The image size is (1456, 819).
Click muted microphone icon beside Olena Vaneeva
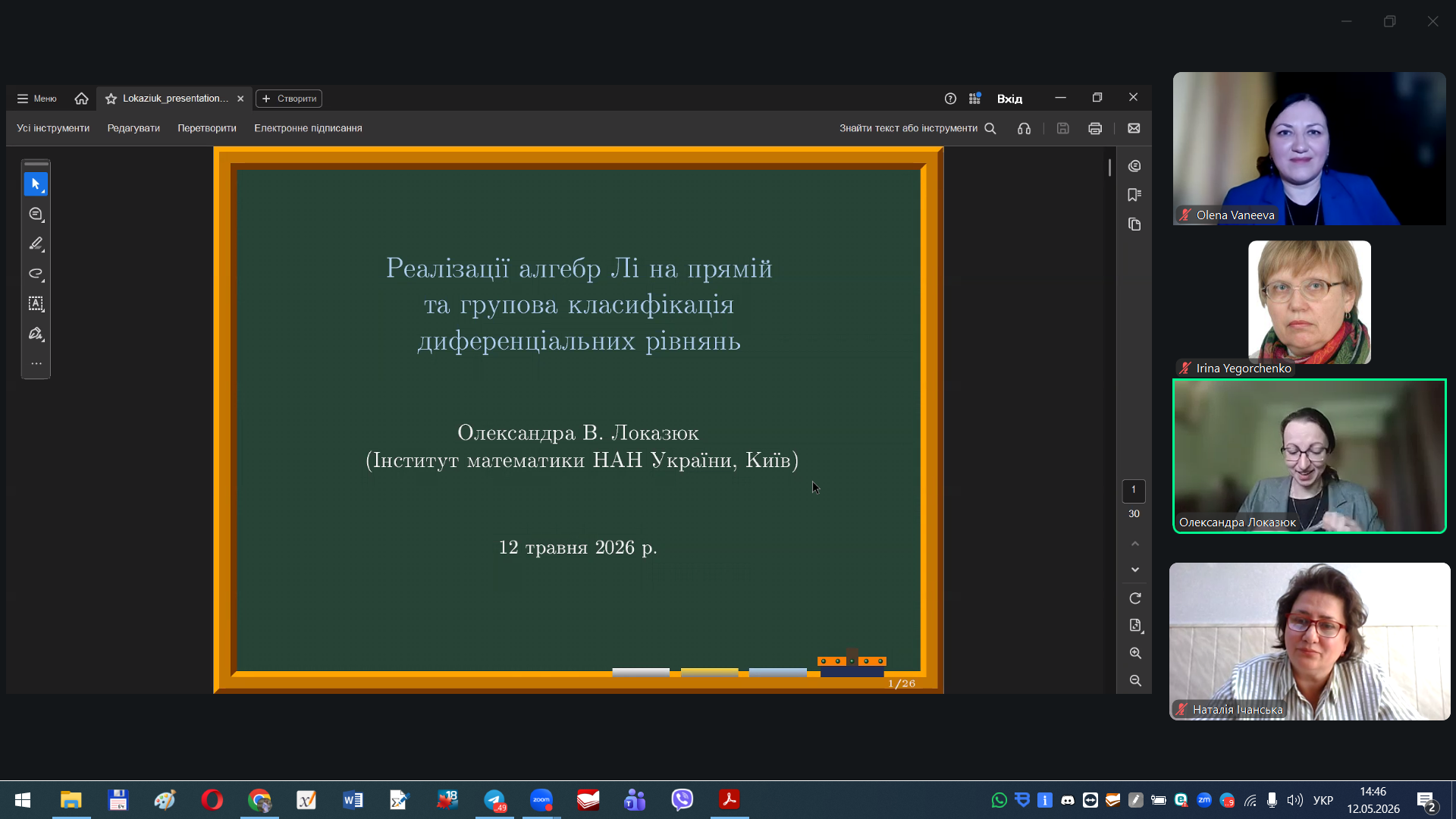coord(1185,215)
